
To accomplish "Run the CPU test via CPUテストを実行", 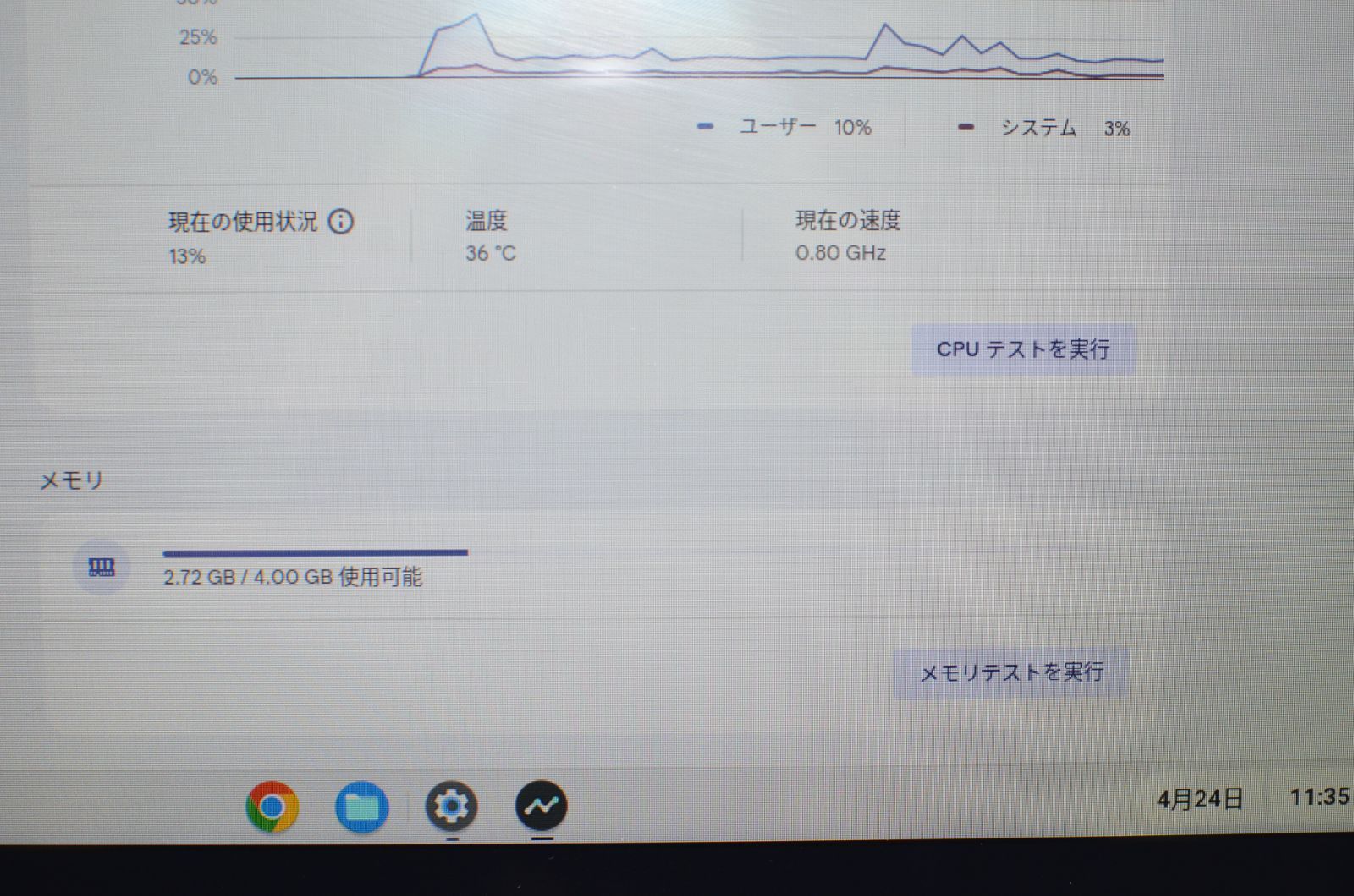I will (x=1022, y=349).
